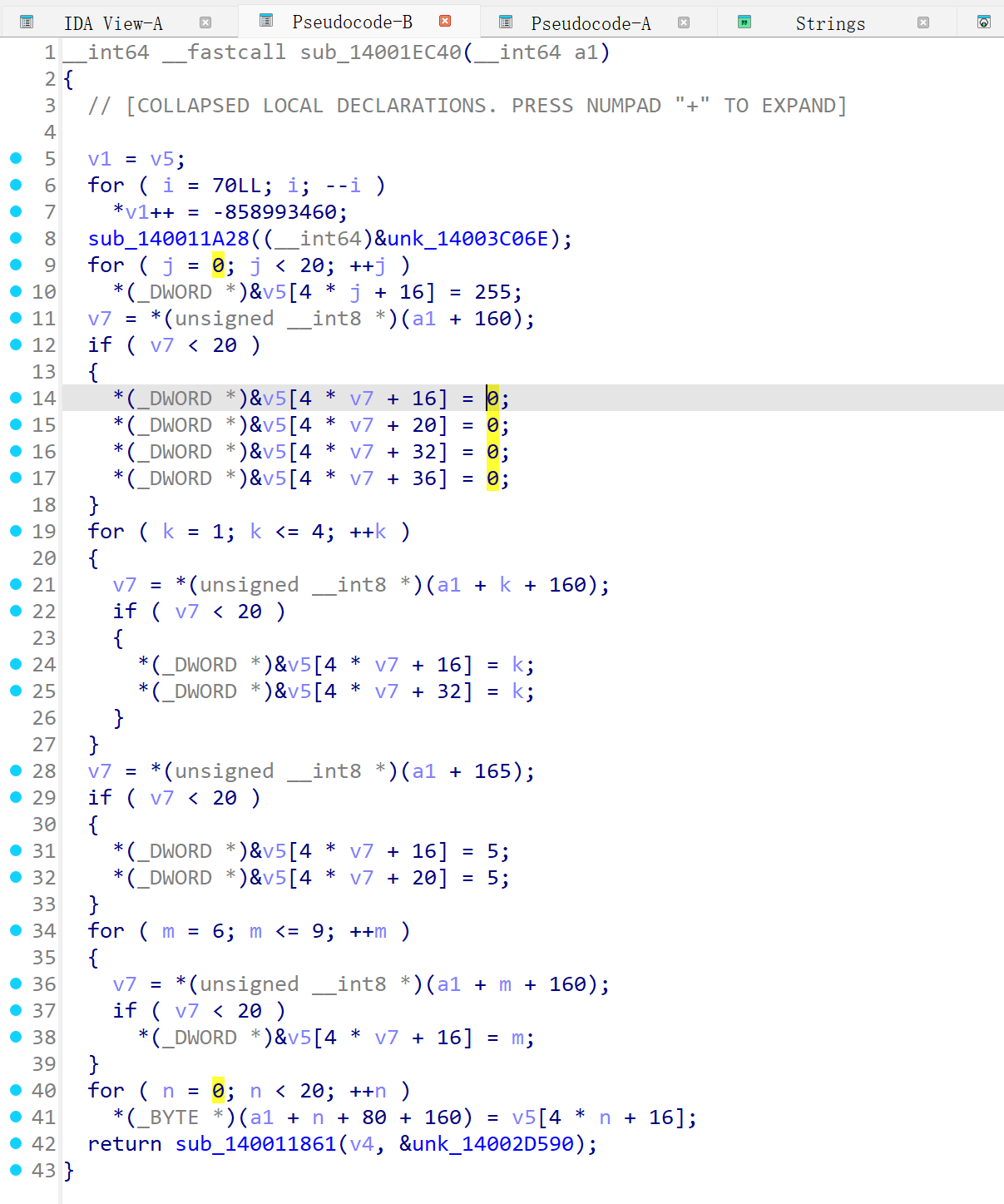Viewport: 1004px width, 1204px height.
Task: Click the Pseudocode-A tab icon
Action: (505, 22)
